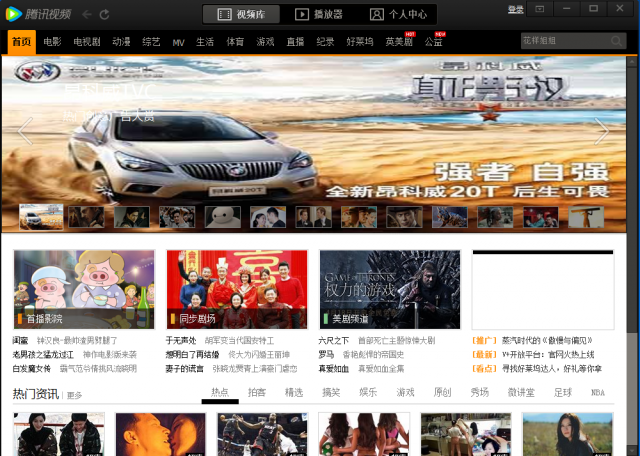Open the 公益 channel marked NEW

(433, 42)
